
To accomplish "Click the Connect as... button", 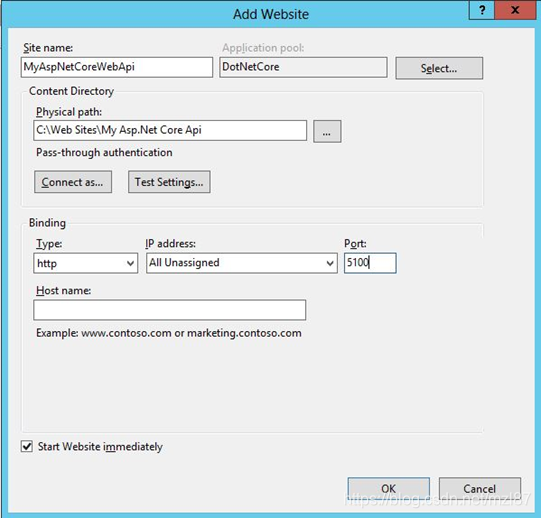I will [x=73, y=182].
